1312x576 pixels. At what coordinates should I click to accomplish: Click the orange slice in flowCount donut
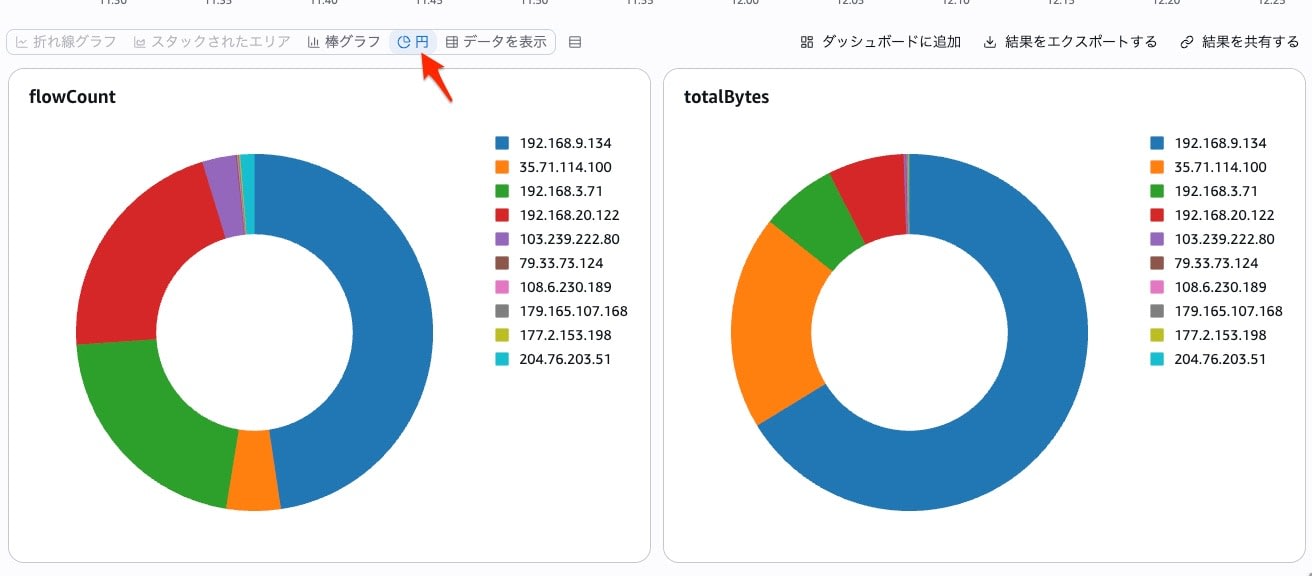(x=253, y=471)
